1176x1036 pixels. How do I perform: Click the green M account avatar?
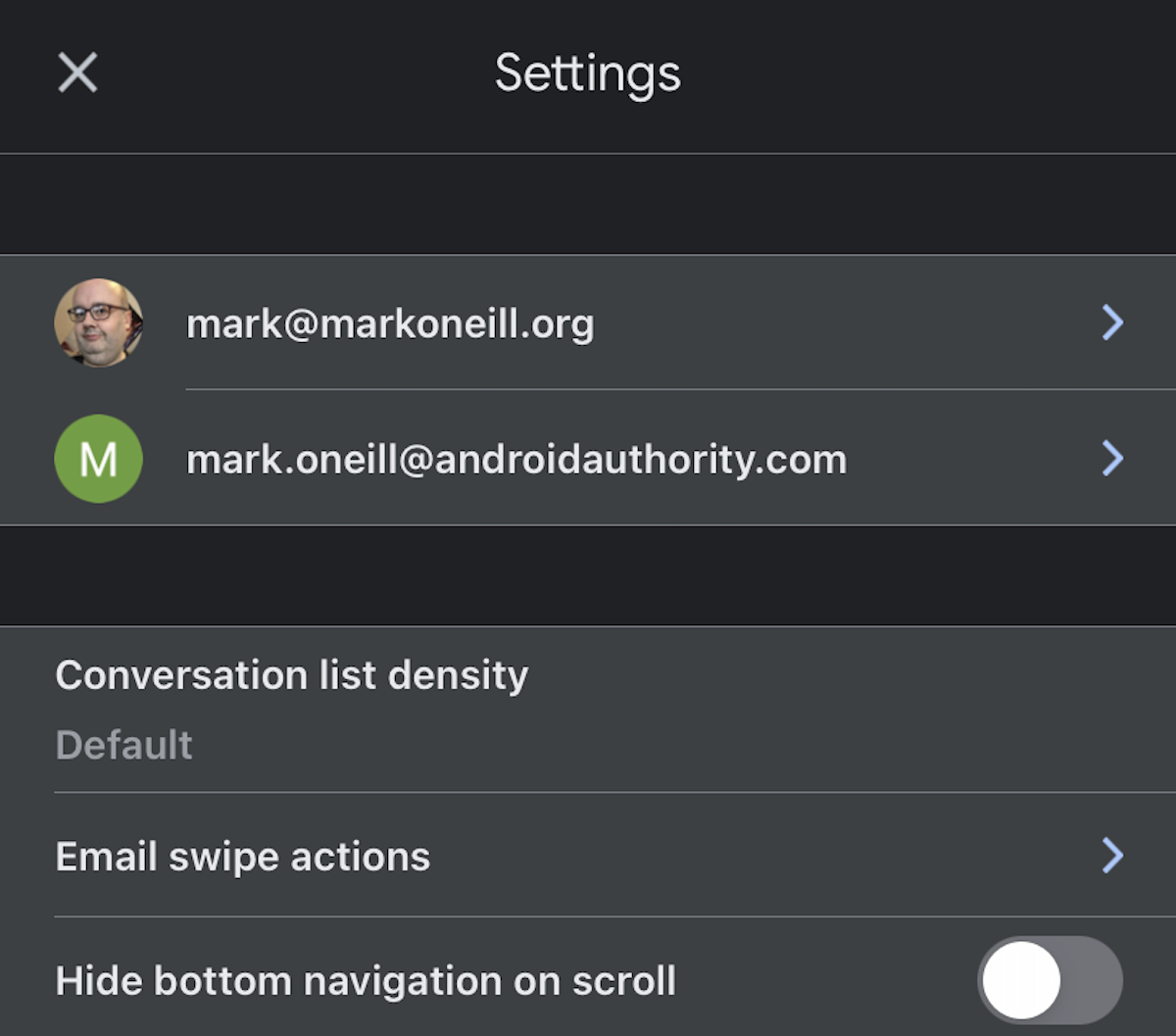(98, 459)
